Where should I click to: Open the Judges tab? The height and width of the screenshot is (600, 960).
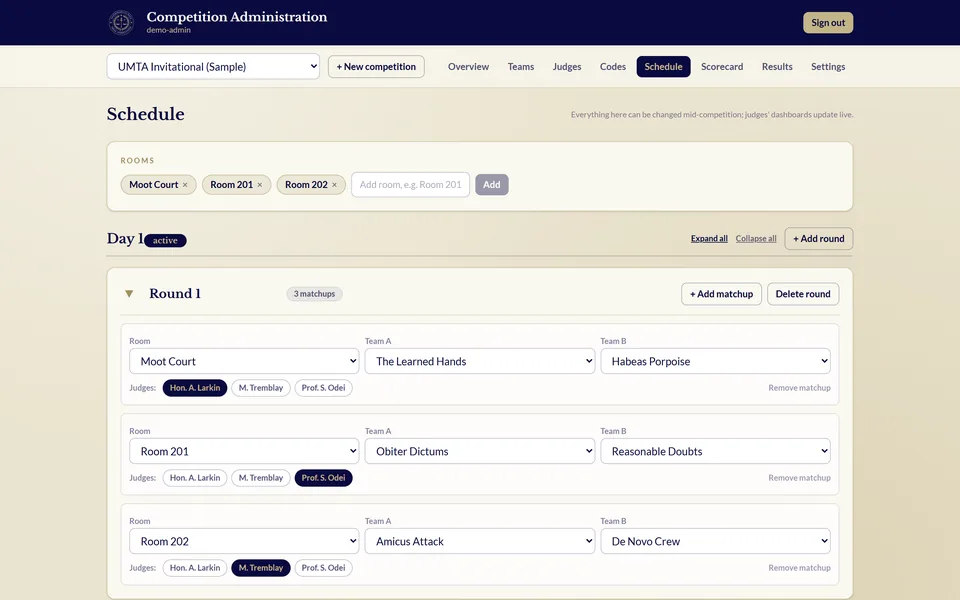click(567, 67)
